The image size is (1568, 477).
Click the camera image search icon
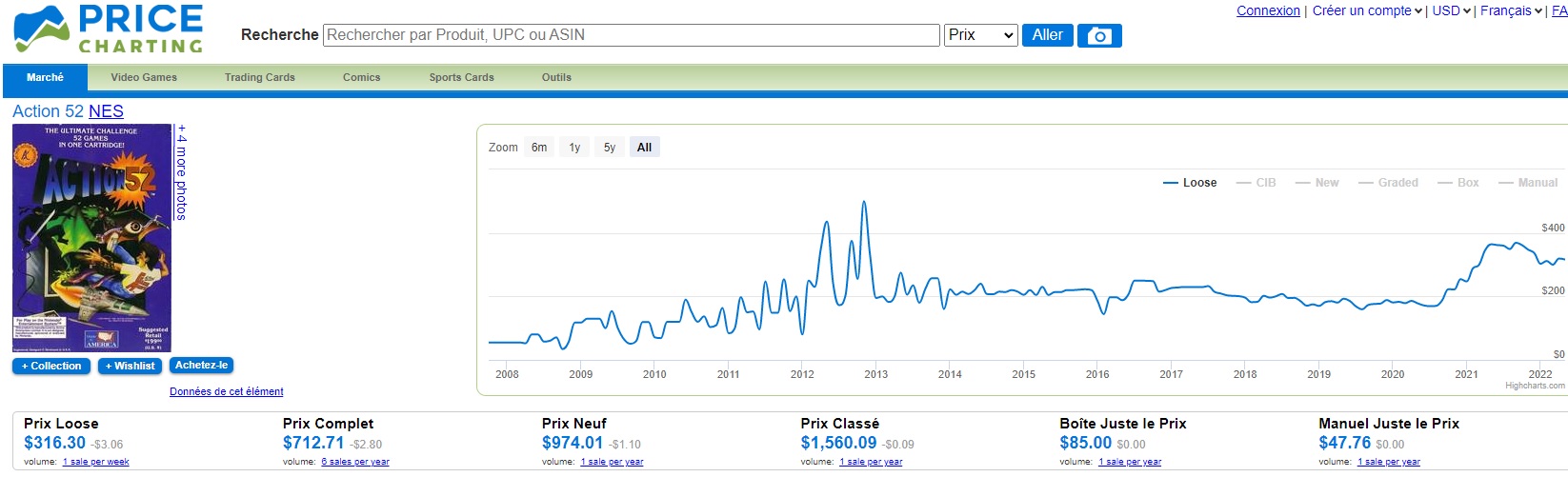(x=1098, y=35)
